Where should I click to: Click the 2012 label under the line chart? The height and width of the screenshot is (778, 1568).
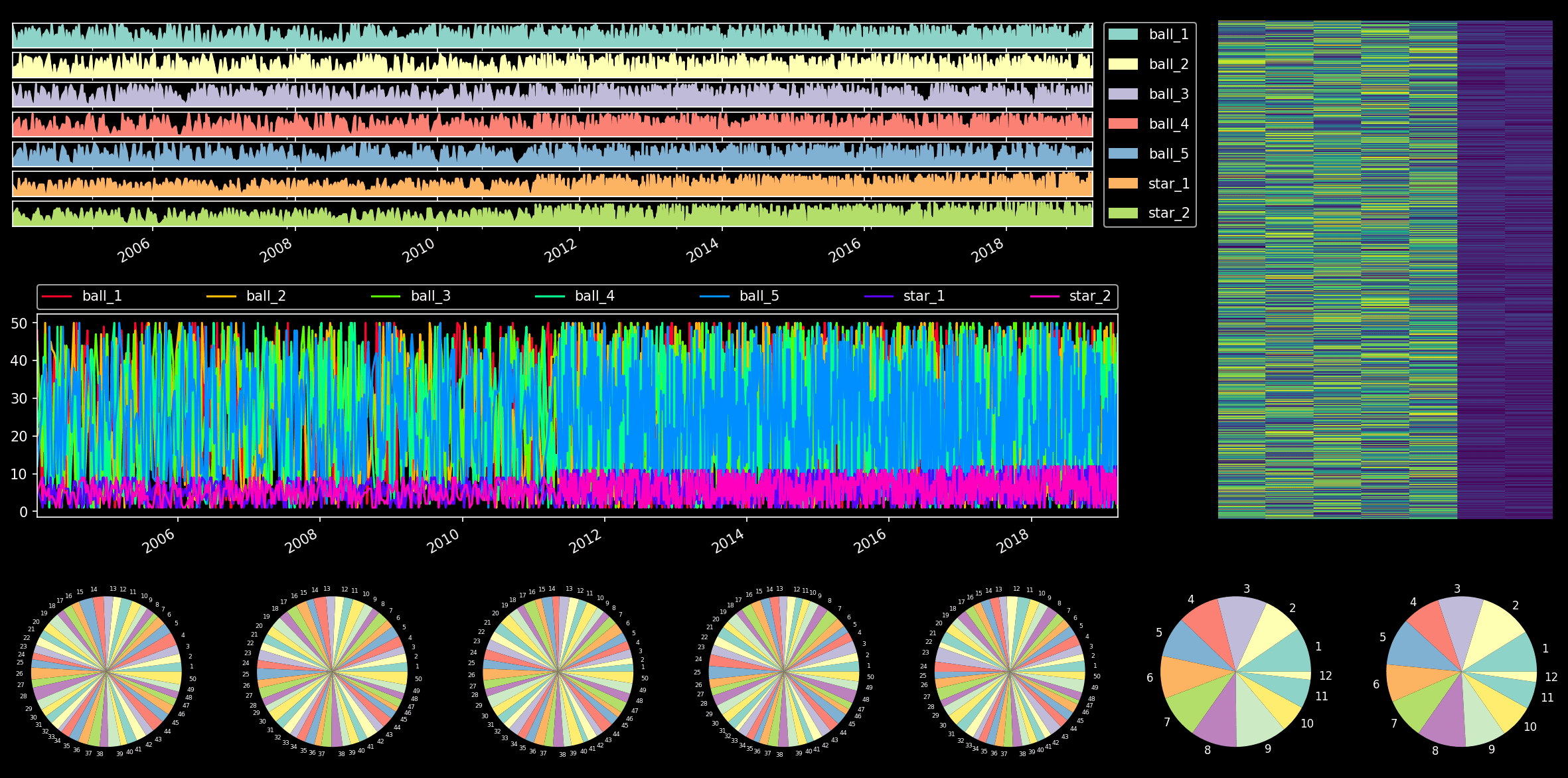point(586,542)
